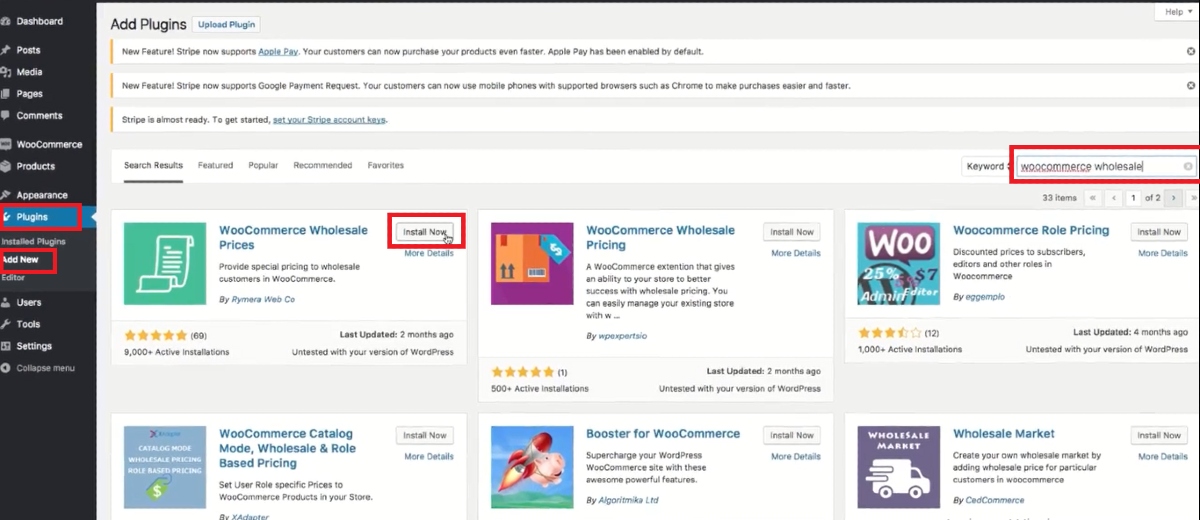
Task: Click the Appearance brush icon
Action: 5,195
